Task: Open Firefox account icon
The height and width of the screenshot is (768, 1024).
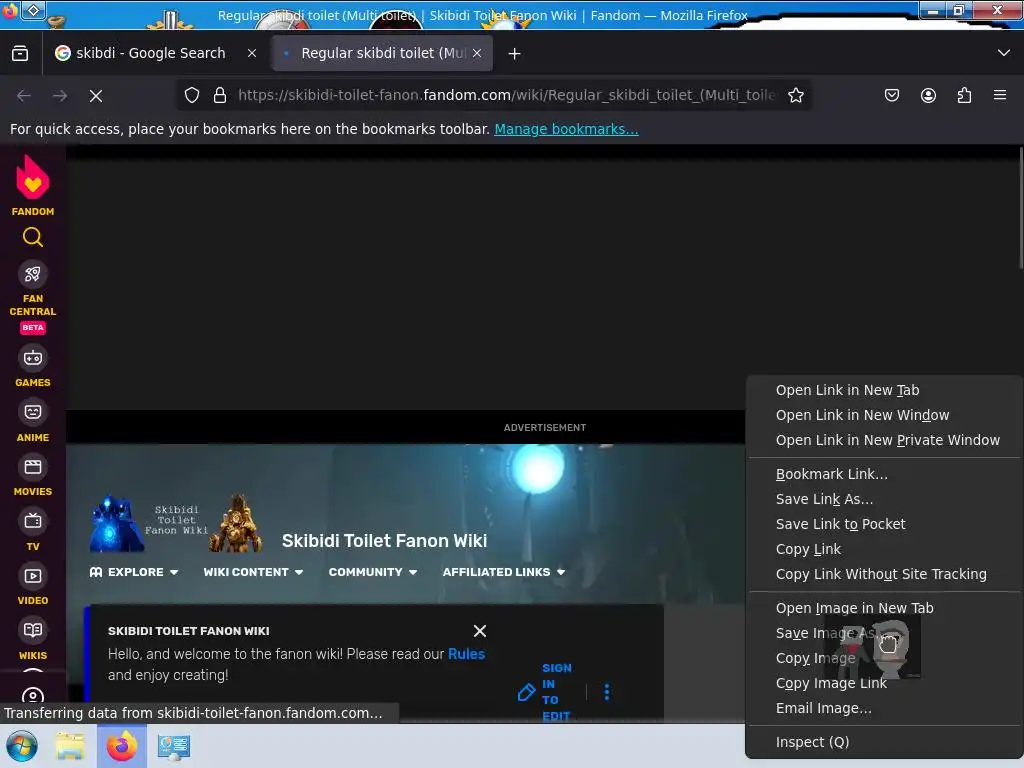Action: click(x=928, y=95)
